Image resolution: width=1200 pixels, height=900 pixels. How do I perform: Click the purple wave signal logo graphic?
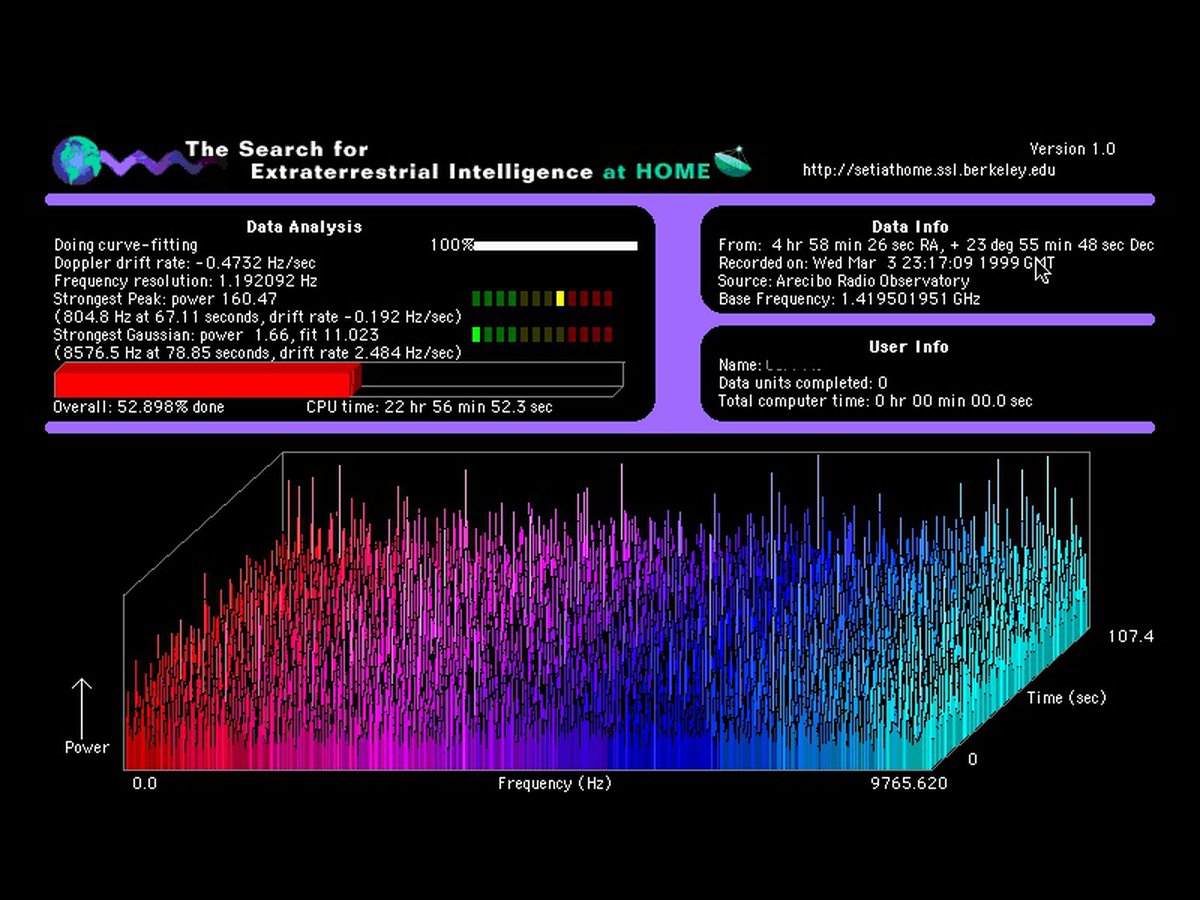(x=138, y=162)
